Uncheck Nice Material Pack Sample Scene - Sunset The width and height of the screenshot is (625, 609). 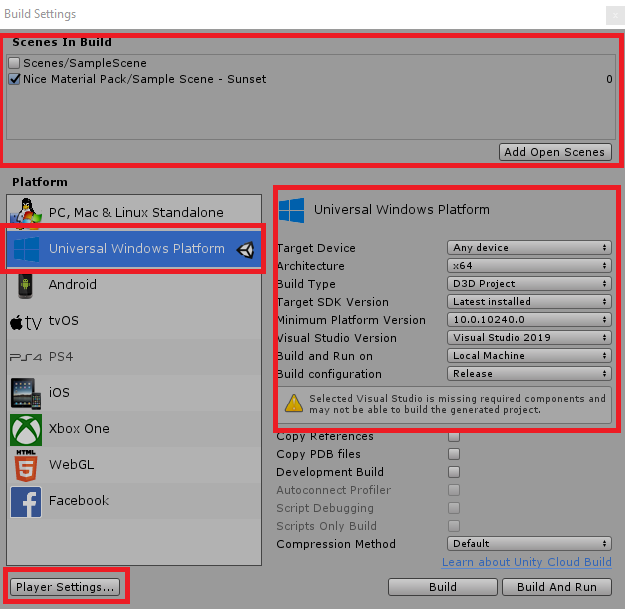14,79
